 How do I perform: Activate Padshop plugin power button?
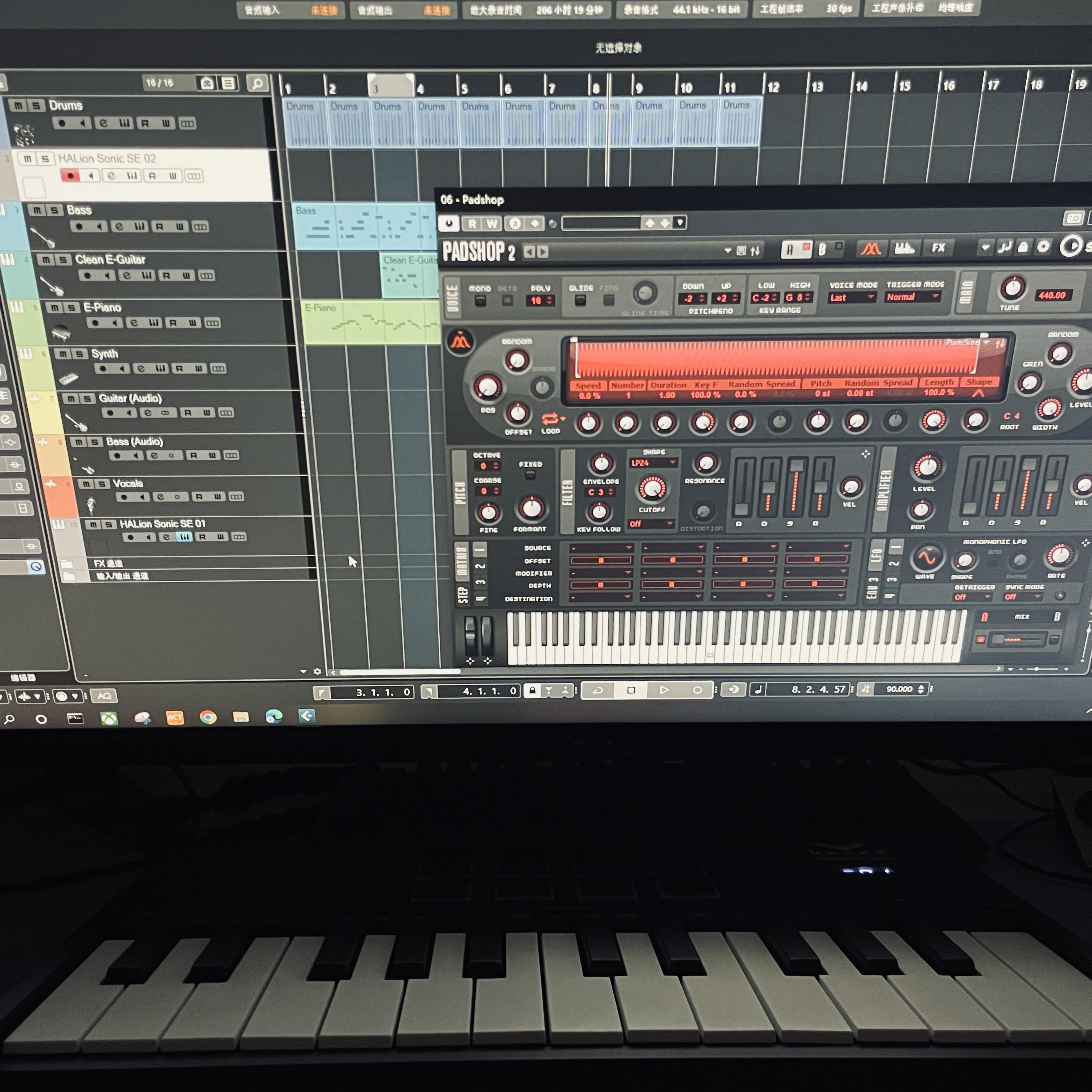449,224
